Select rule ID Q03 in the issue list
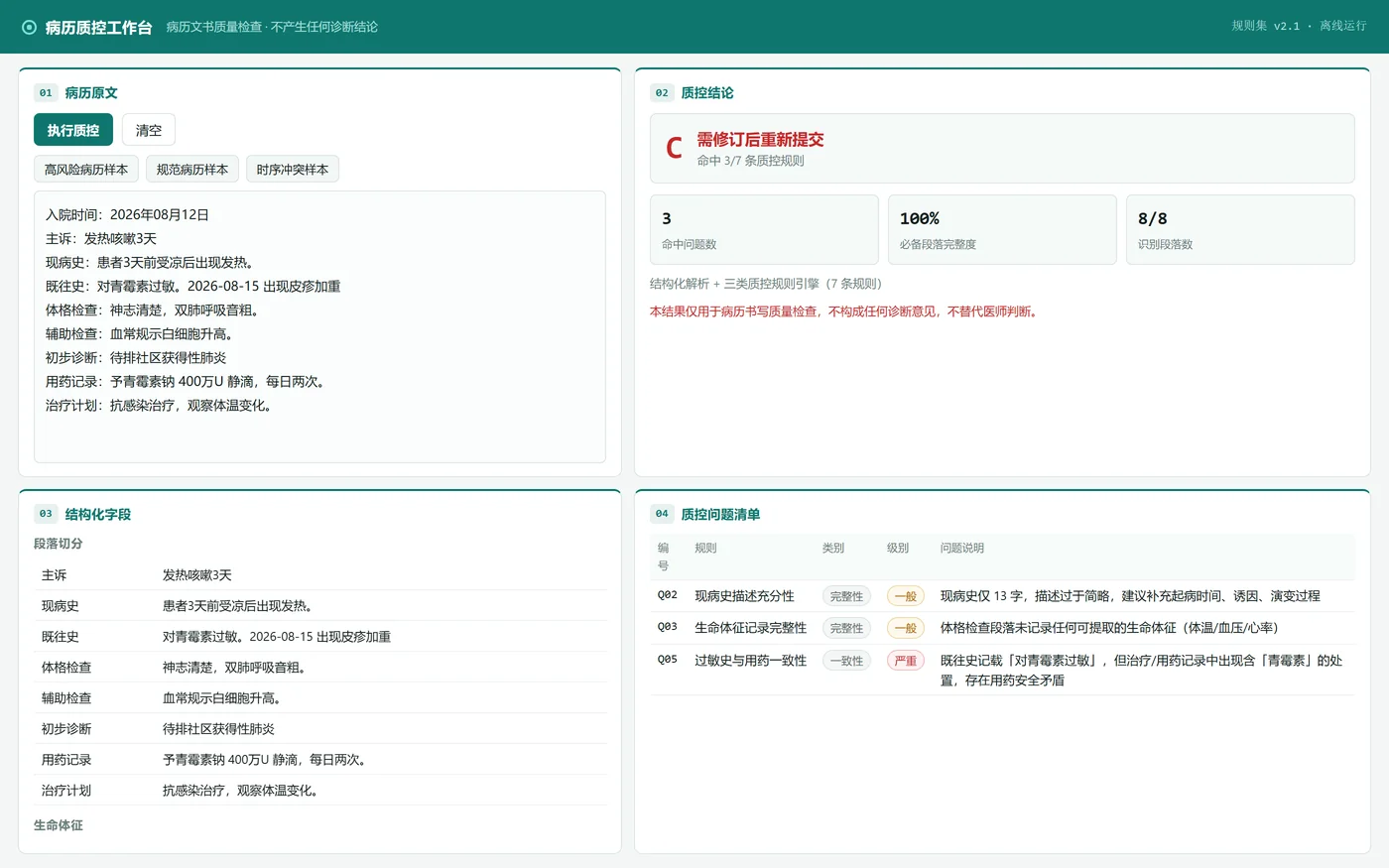This screenshot has width=1389, height=868. click(x=668, y=627)
